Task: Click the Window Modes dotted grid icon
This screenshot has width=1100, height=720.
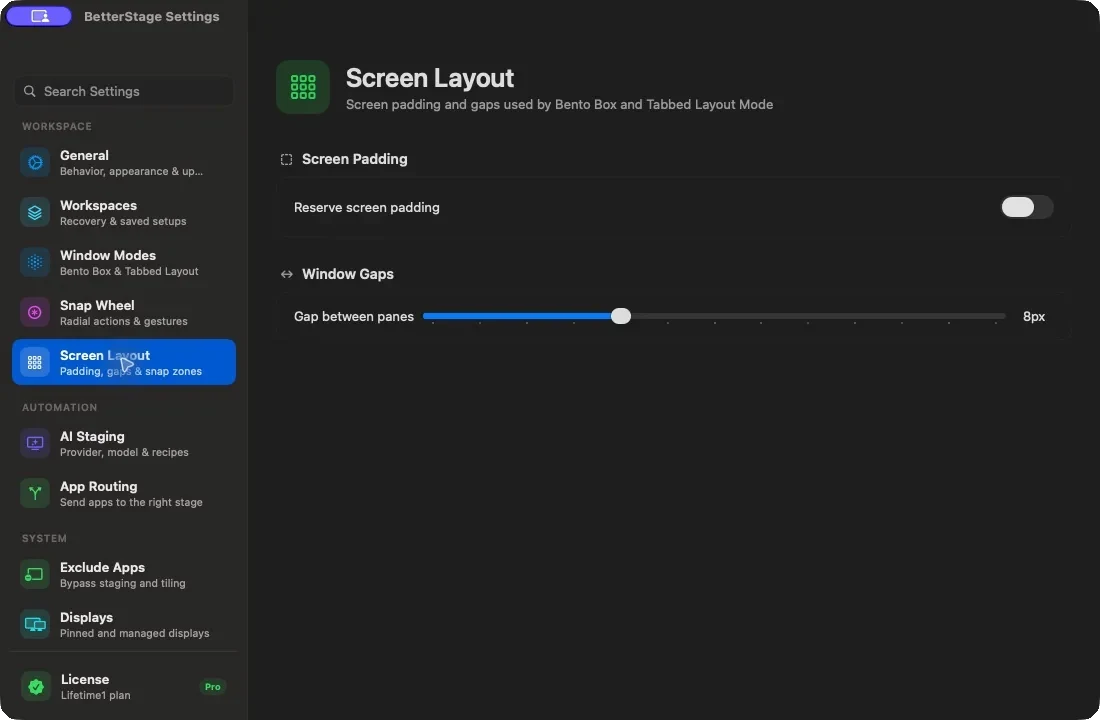Action: (34, 262)
